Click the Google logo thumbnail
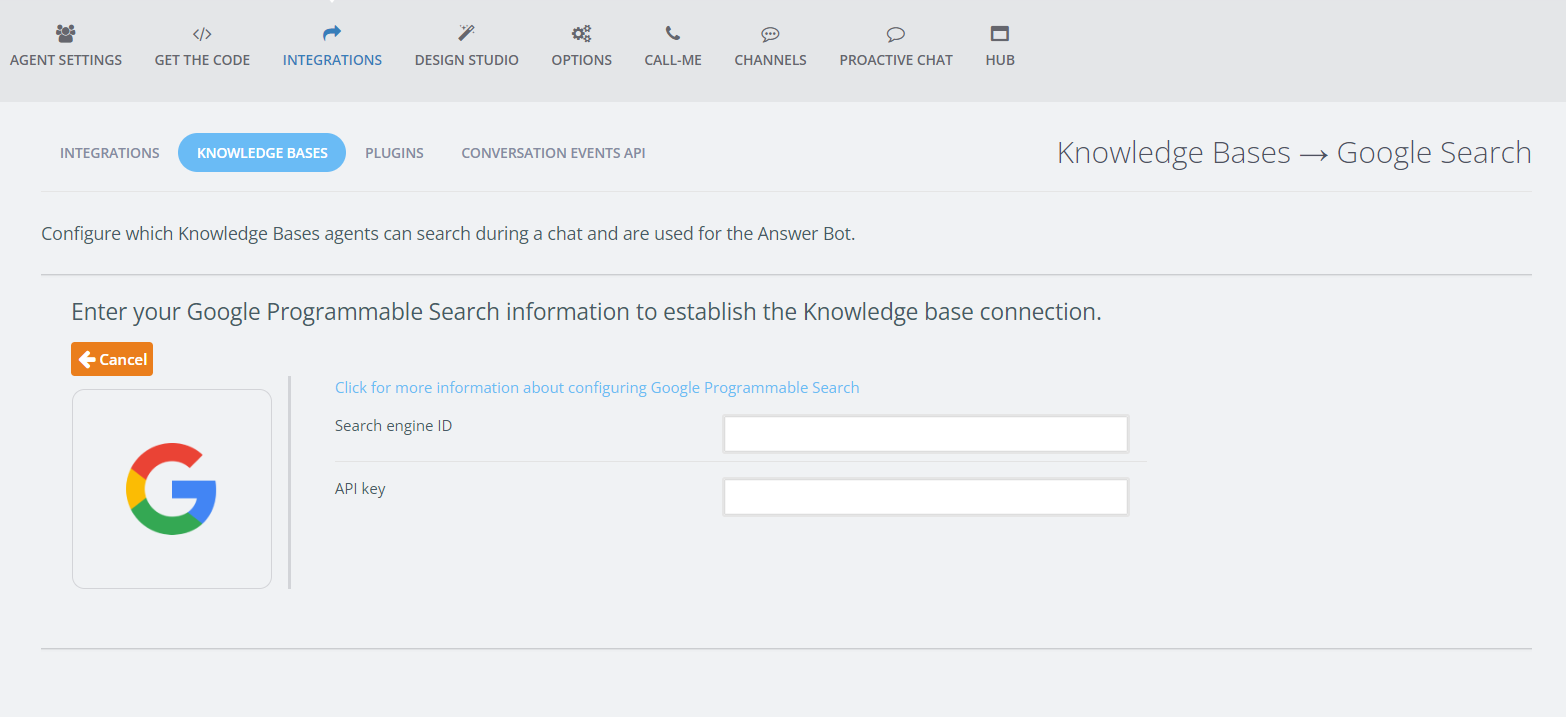Viewport: 1566px width, 717px height. click(x=172, y=489)
